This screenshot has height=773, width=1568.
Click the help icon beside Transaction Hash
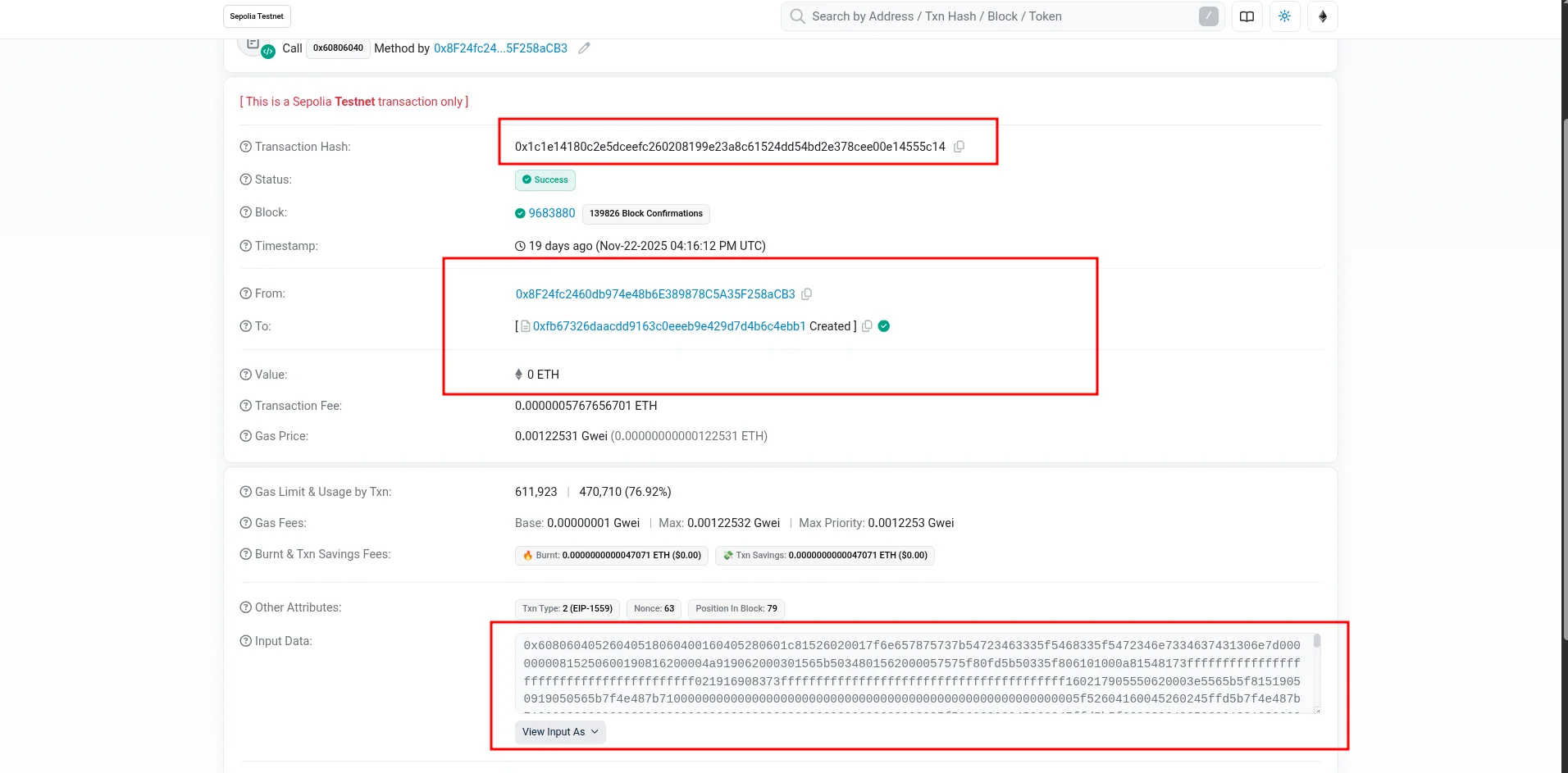(x=245, y=147)
